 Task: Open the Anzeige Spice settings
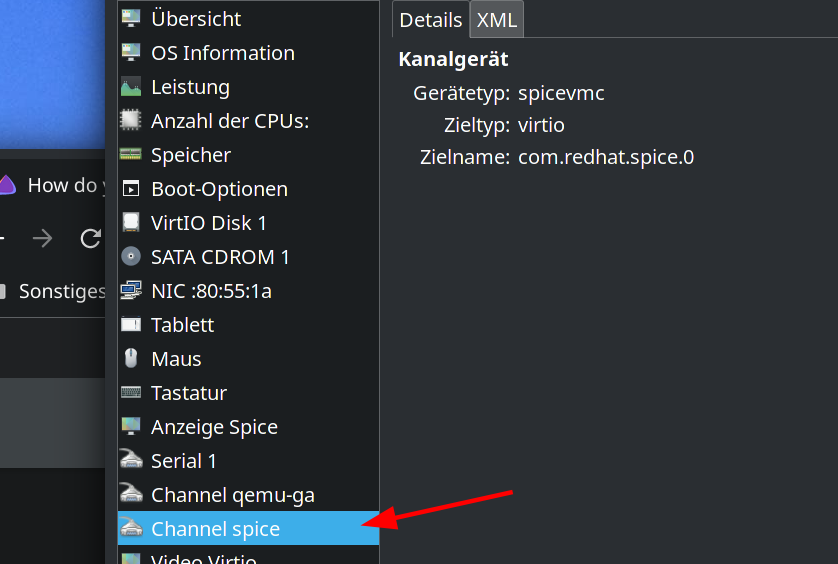coord(214,427)
